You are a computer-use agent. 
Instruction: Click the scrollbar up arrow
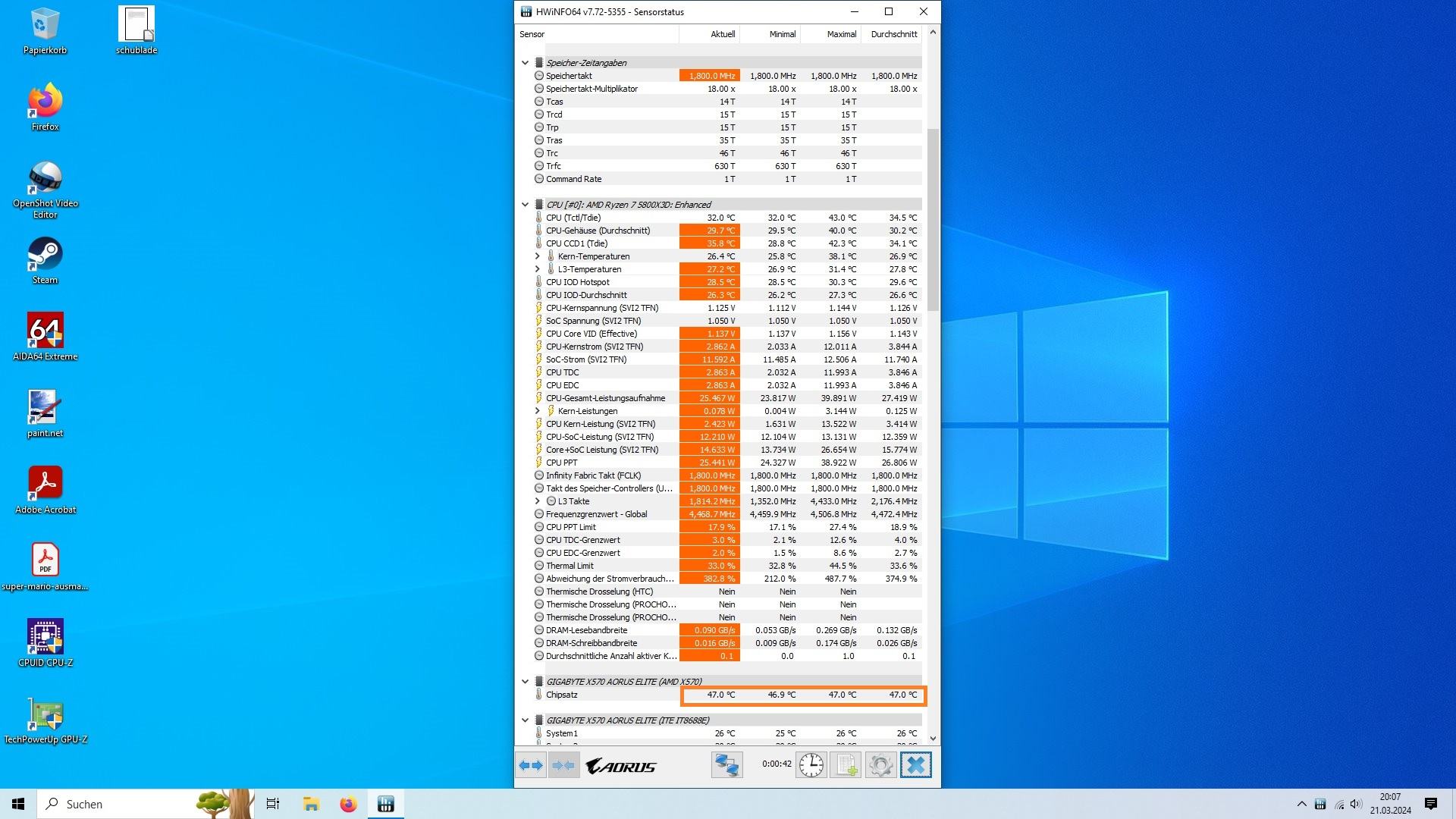coord(933,32)
